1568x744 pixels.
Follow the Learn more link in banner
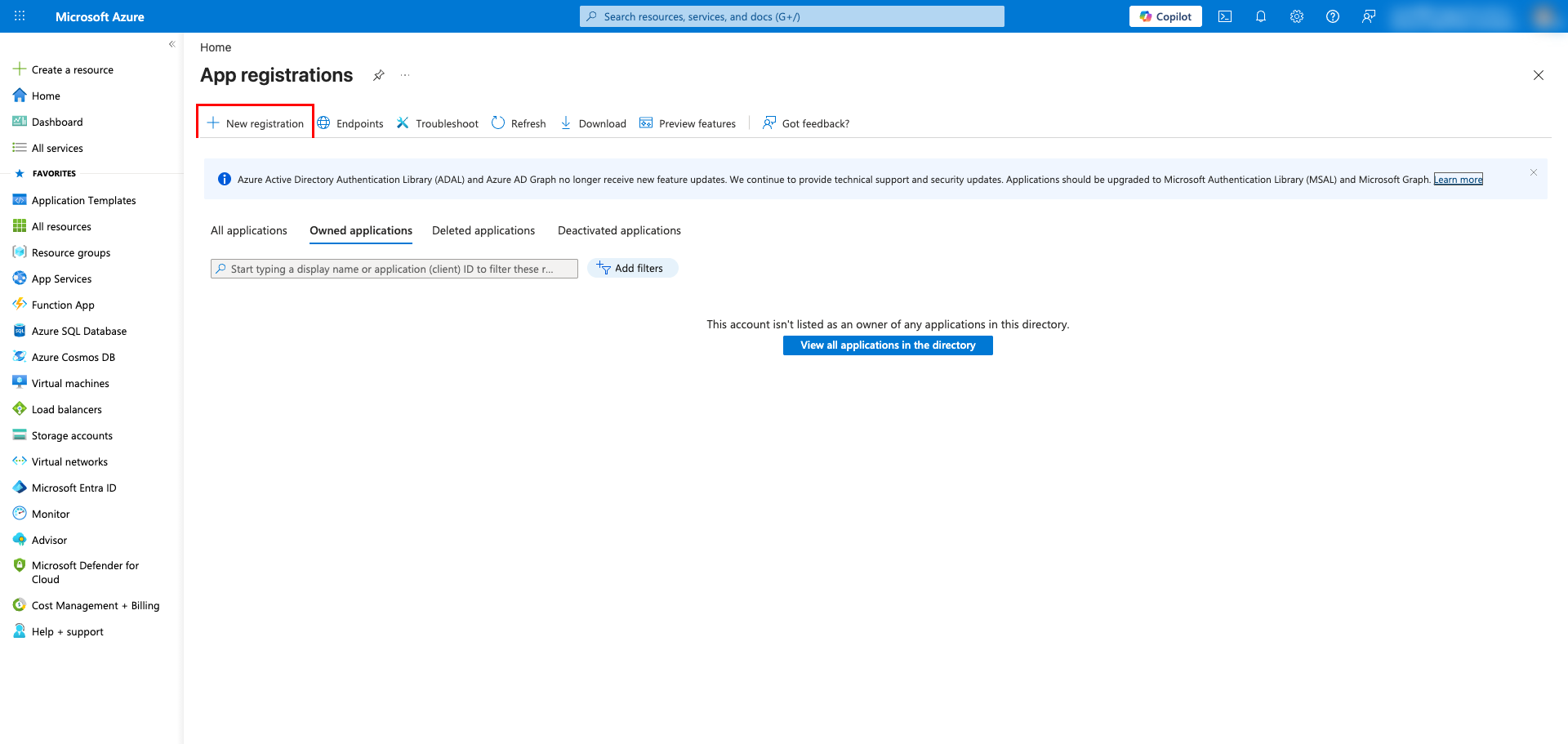pyautogui.click(x=1459, y=180)
